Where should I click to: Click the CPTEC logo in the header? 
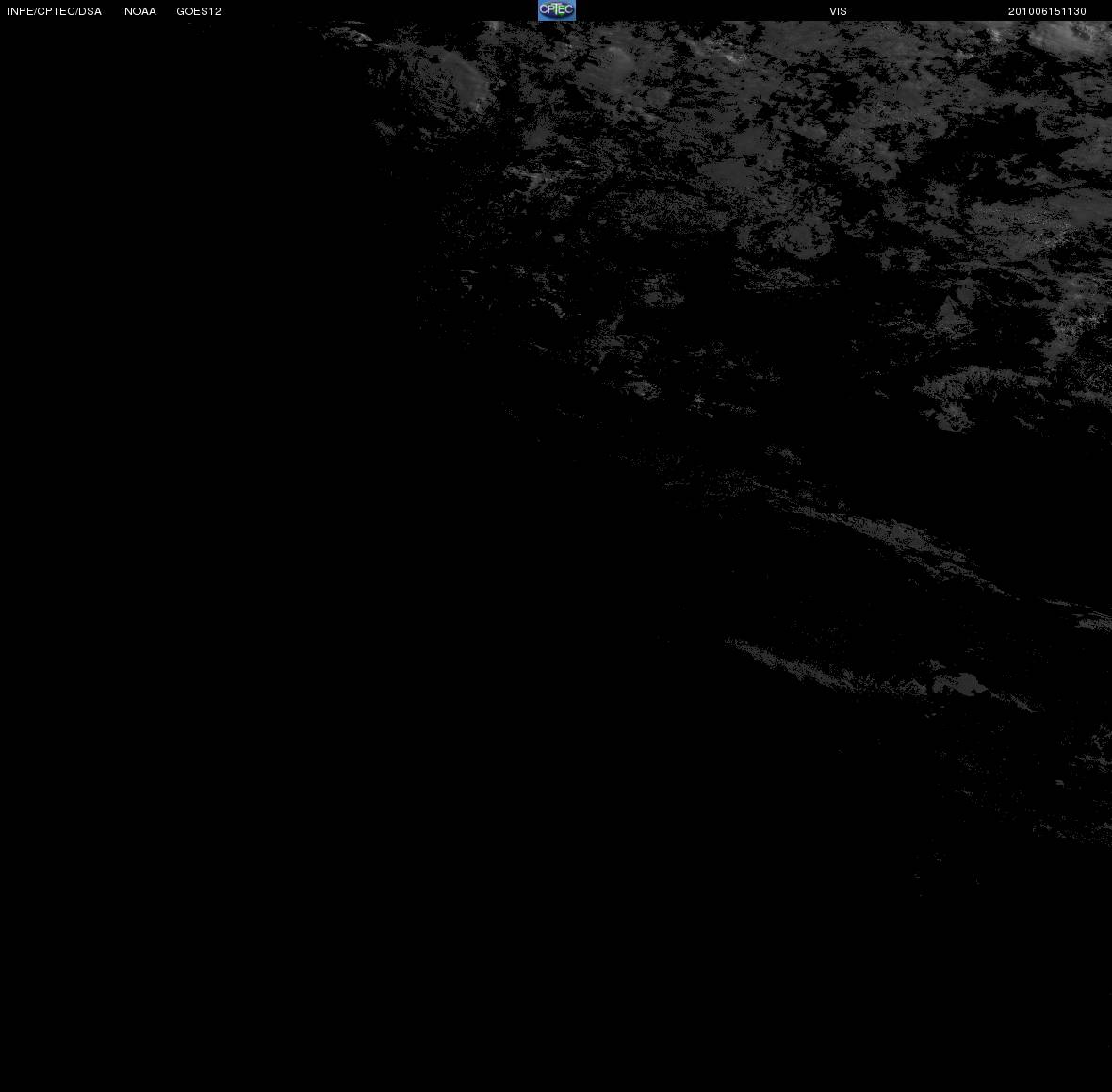[x=557, y=10]
